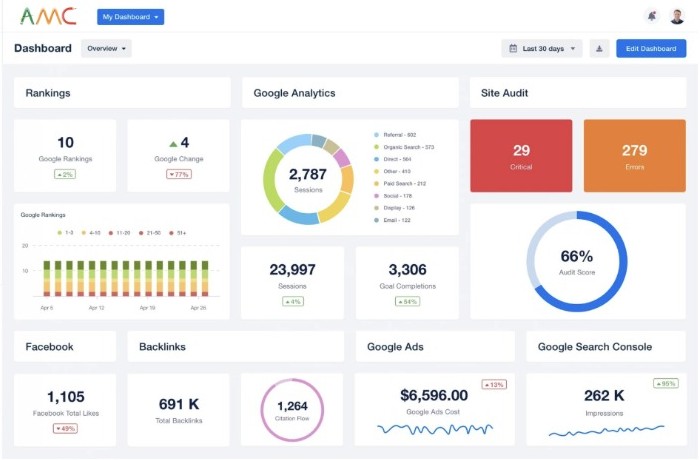The image size is (700, 460).
Task: Toggle the Social legend series
Action: (x=393, y=196)
